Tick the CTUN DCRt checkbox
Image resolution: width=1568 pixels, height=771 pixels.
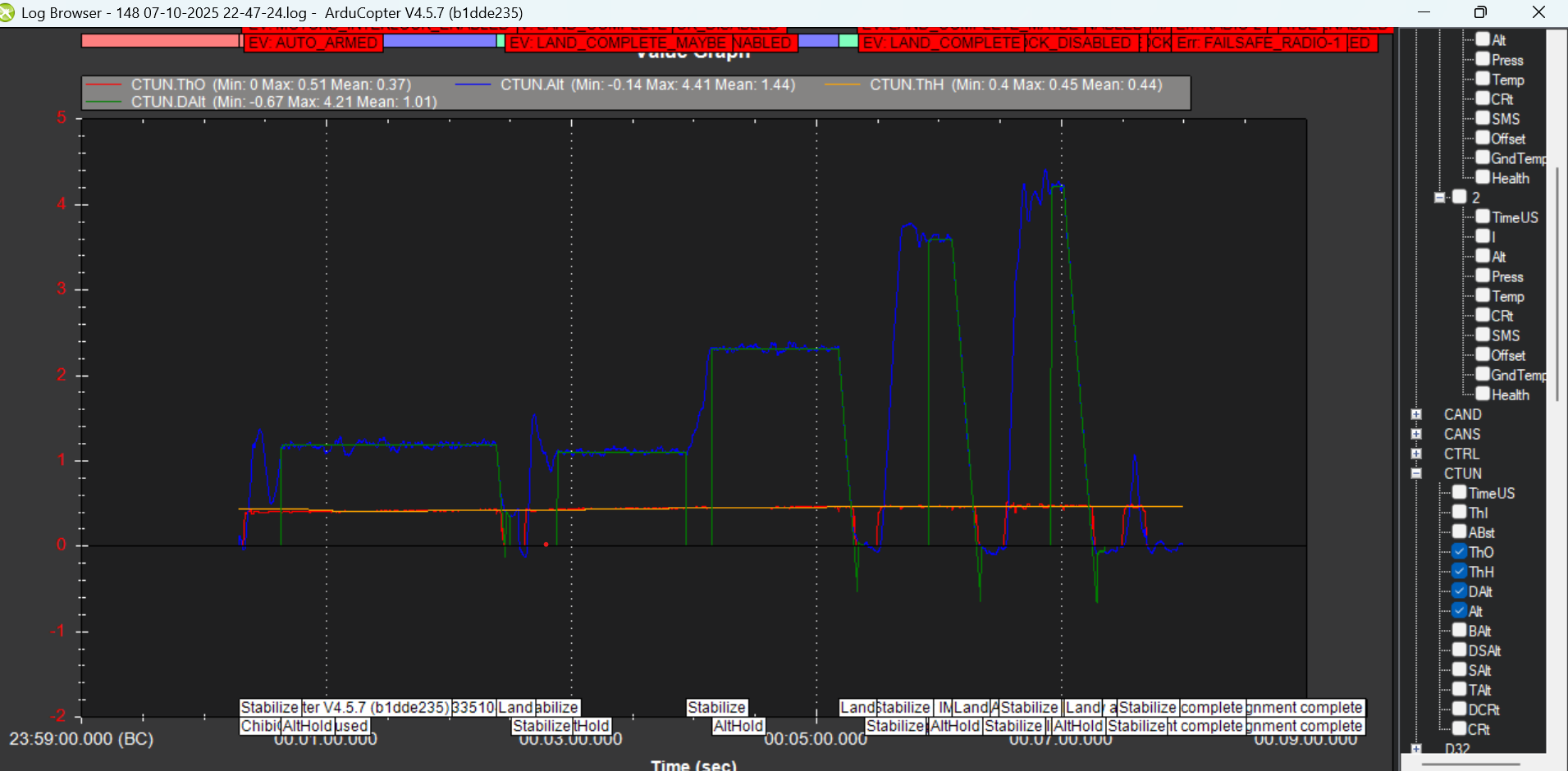tap(1460, 709)
